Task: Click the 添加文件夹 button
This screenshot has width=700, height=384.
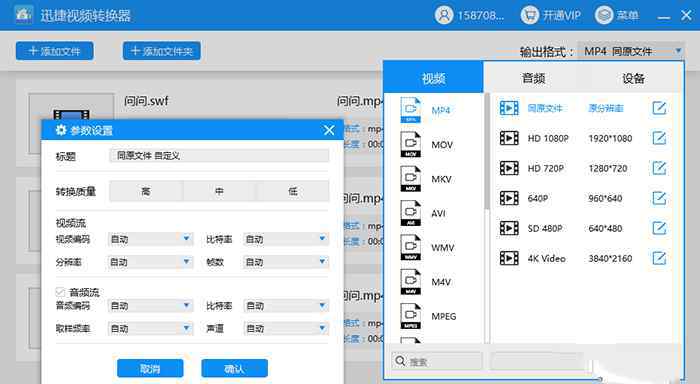Action: pyautogui.click(x=162, y=51)
